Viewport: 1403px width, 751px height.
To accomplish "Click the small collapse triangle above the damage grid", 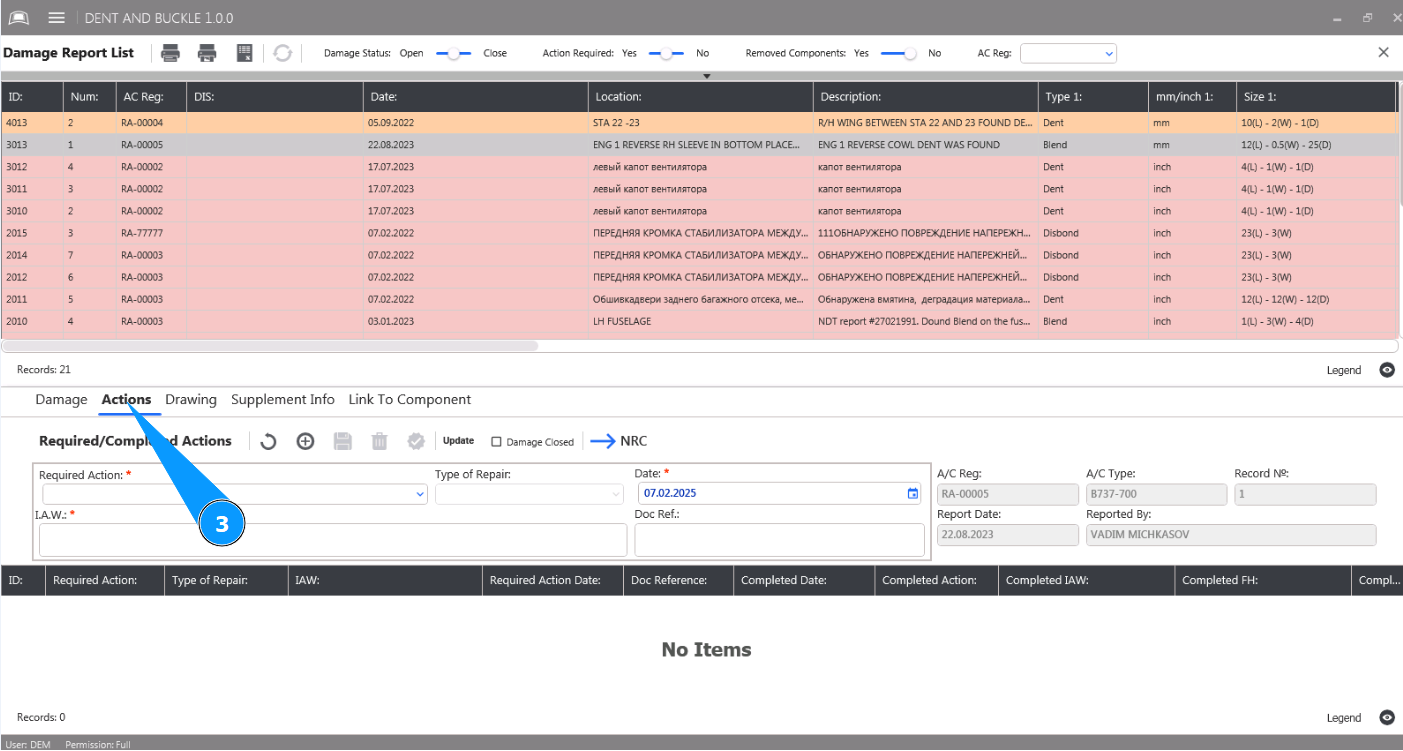I will [706, 76].
